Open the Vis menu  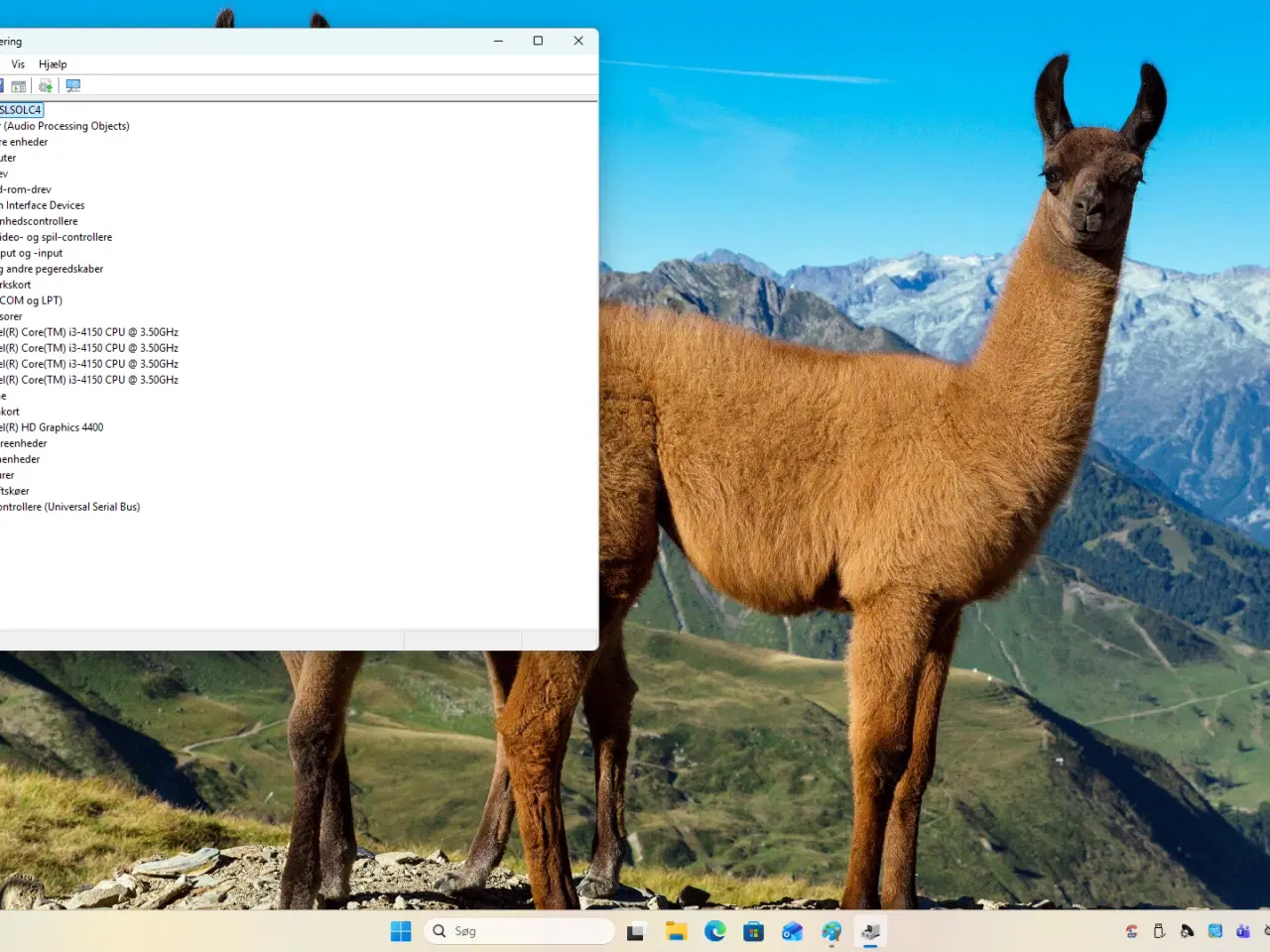pos(18,64)
